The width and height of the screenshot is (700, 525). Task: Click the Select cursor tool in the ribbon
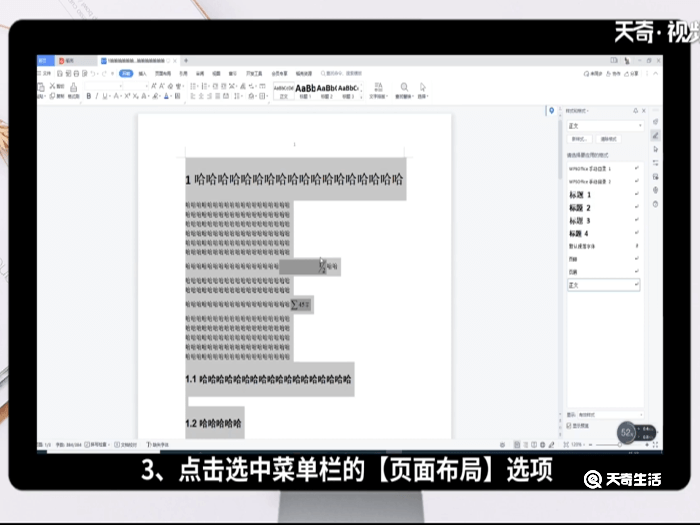click(x=422, y=90)
